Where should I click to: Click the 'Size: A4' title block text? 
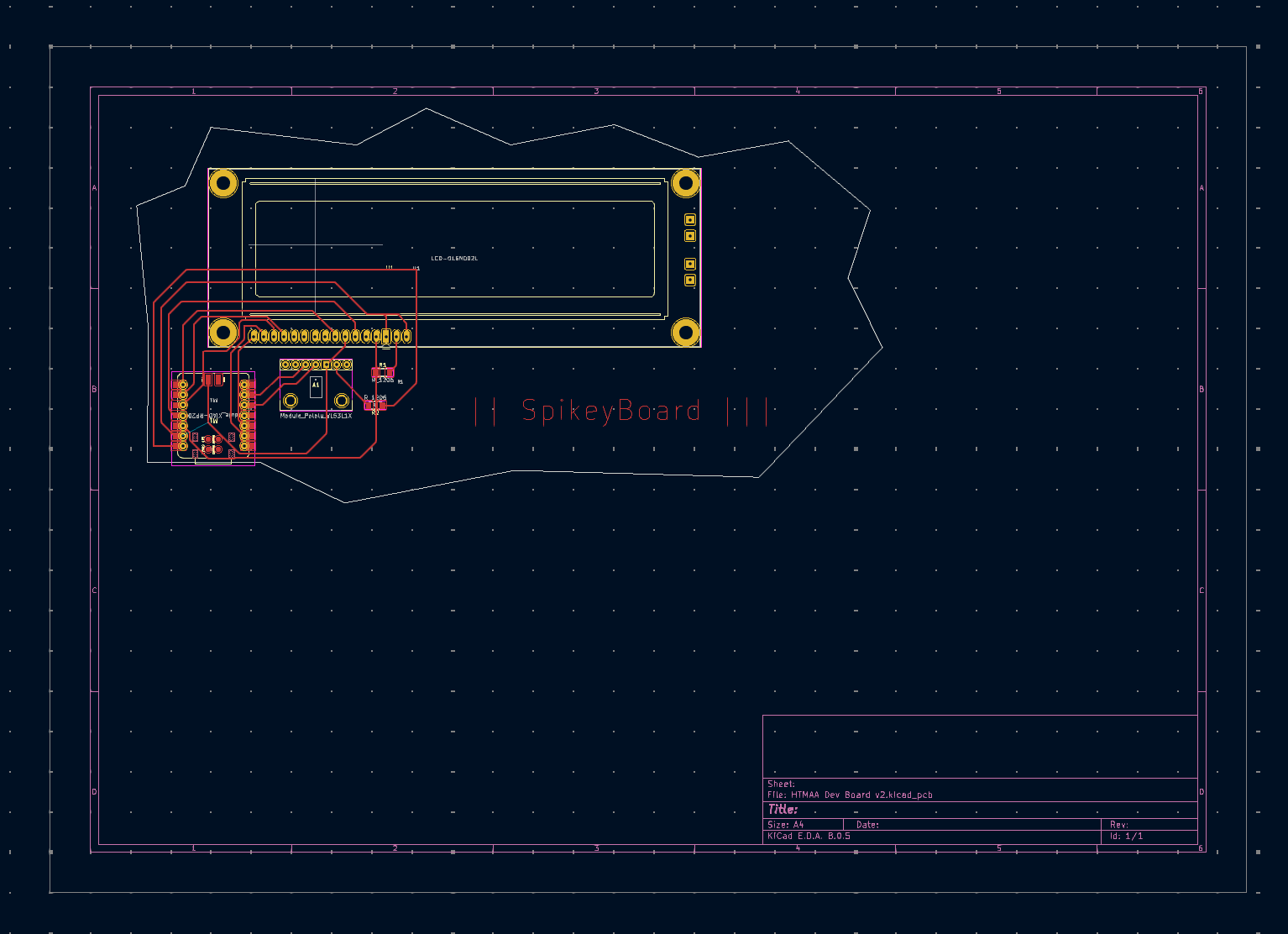(x=786, y=825)
